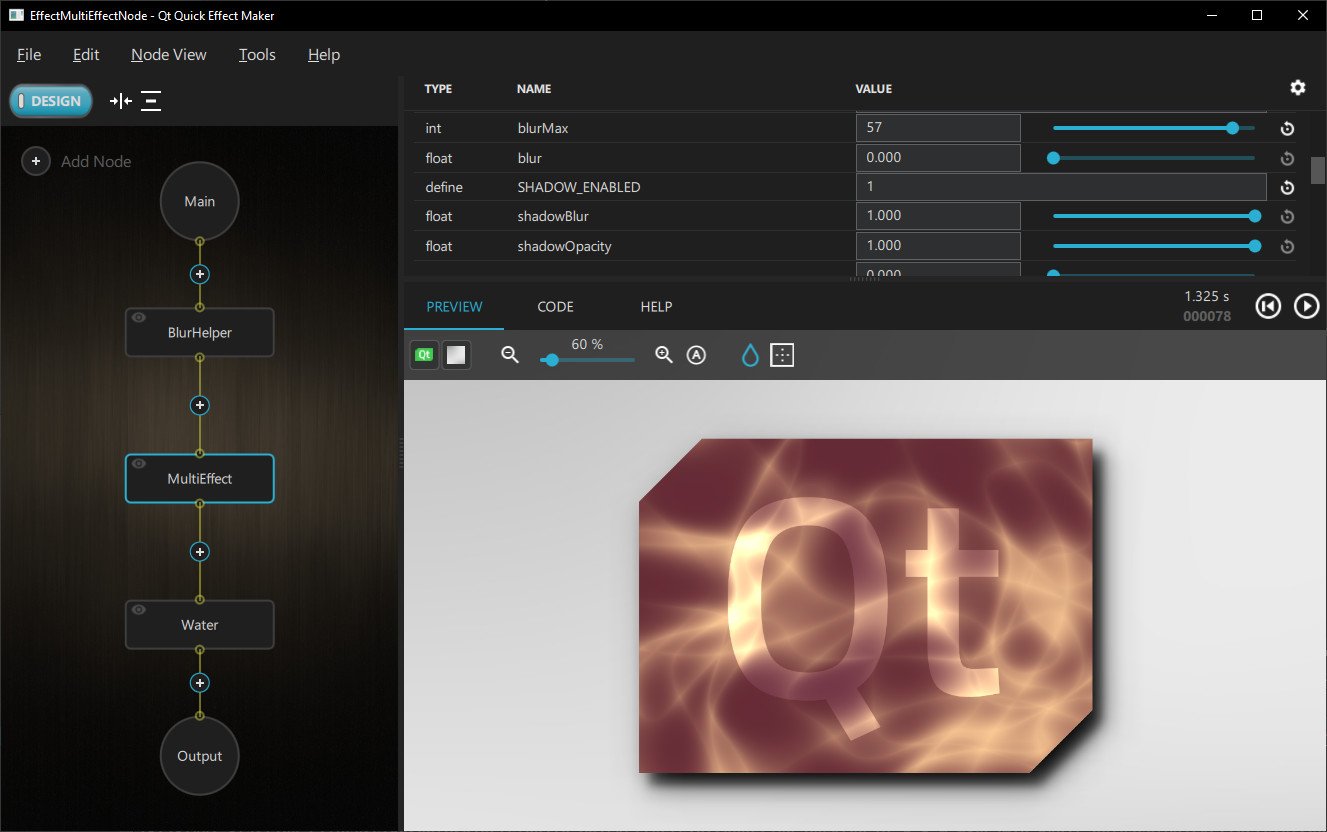Click the zoom in magnifier icon
Viewport: 1327px width, 832px height.
click(x=664, y=354)
